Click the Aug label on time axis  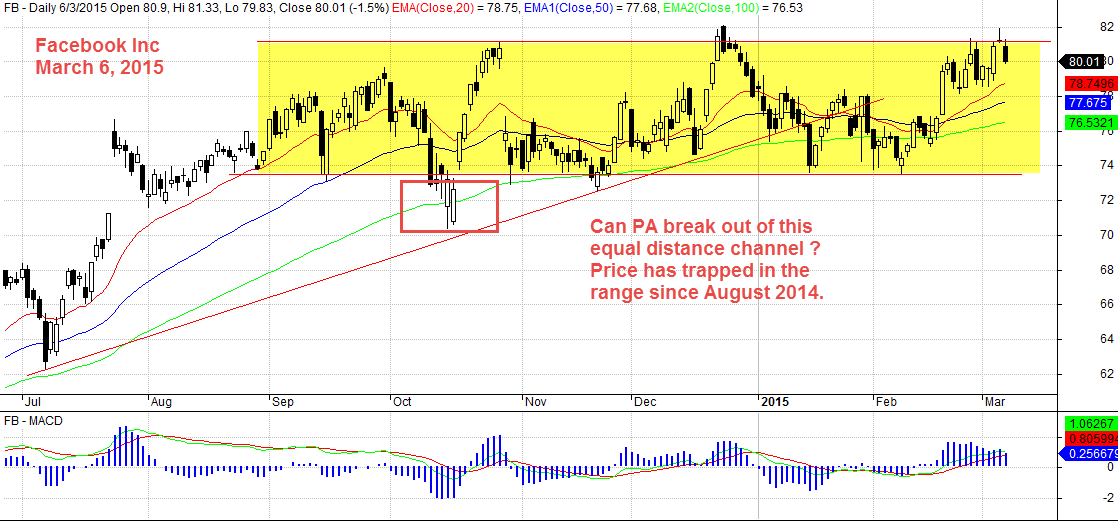[161, 402]
